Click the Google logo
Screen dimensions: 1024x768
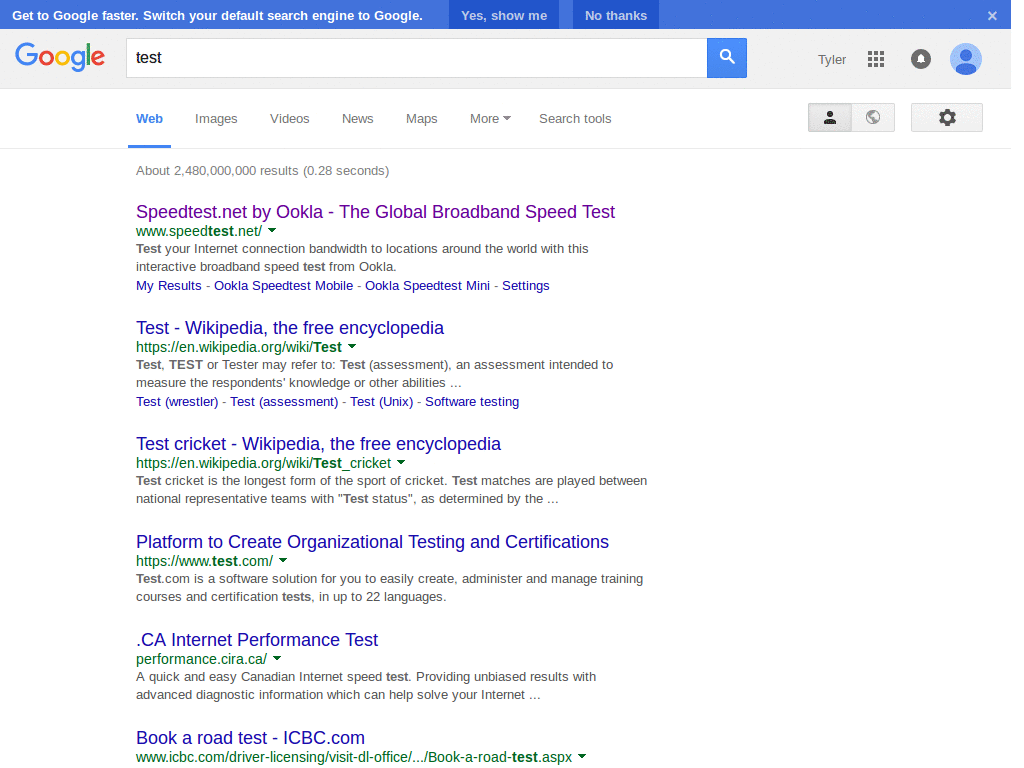pyautogui.click(x=59, y=57)
